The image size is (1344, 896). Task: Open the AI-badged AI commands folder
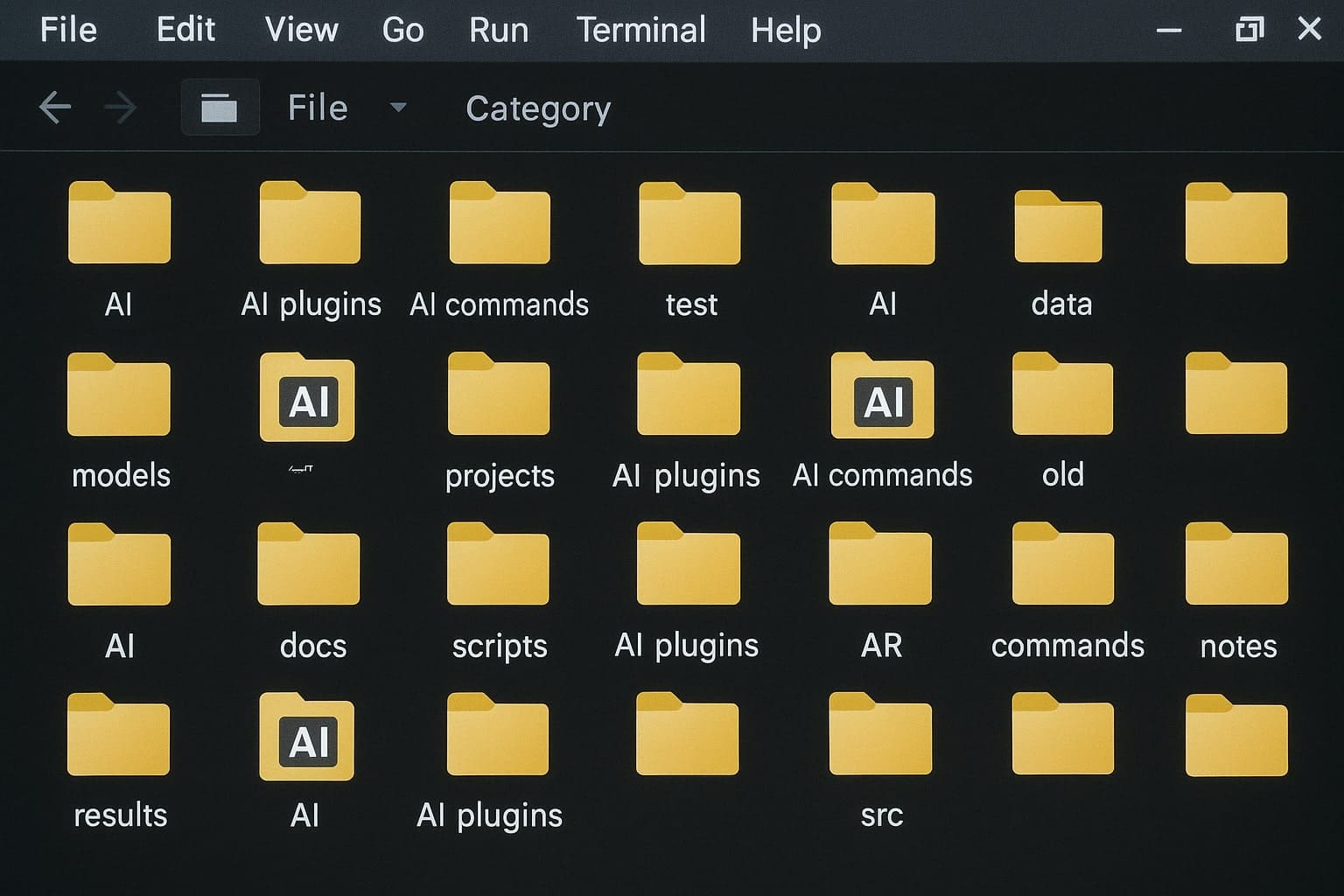(x=882, y=396)
